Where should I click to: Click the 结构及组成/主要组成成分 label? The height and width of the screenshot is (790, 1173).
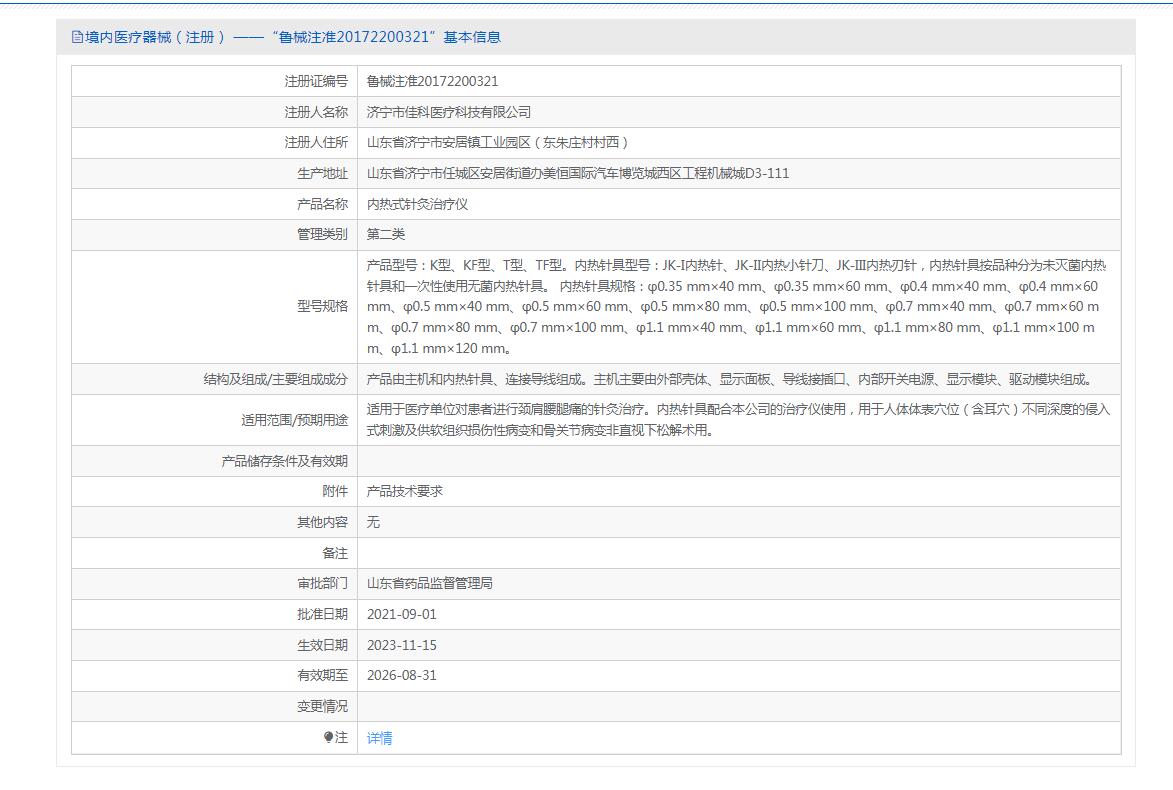coord(275,379)
